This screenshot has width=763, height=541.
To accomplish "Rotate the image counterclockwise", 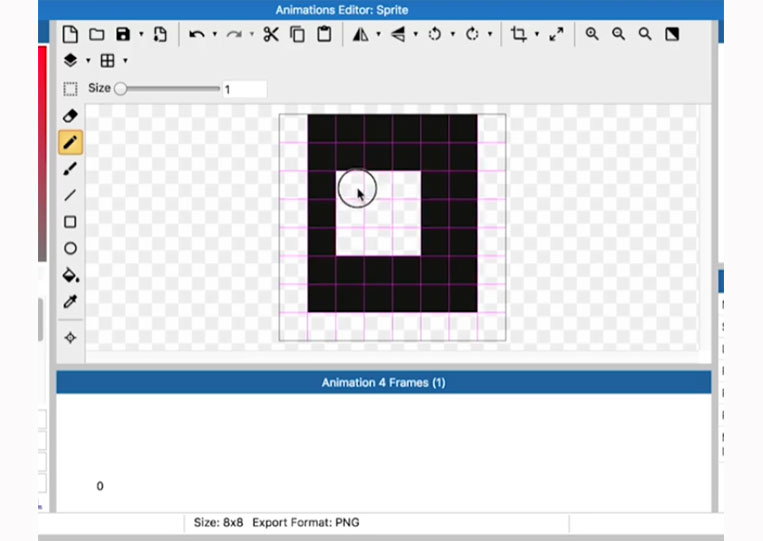I will pos(435,34).
